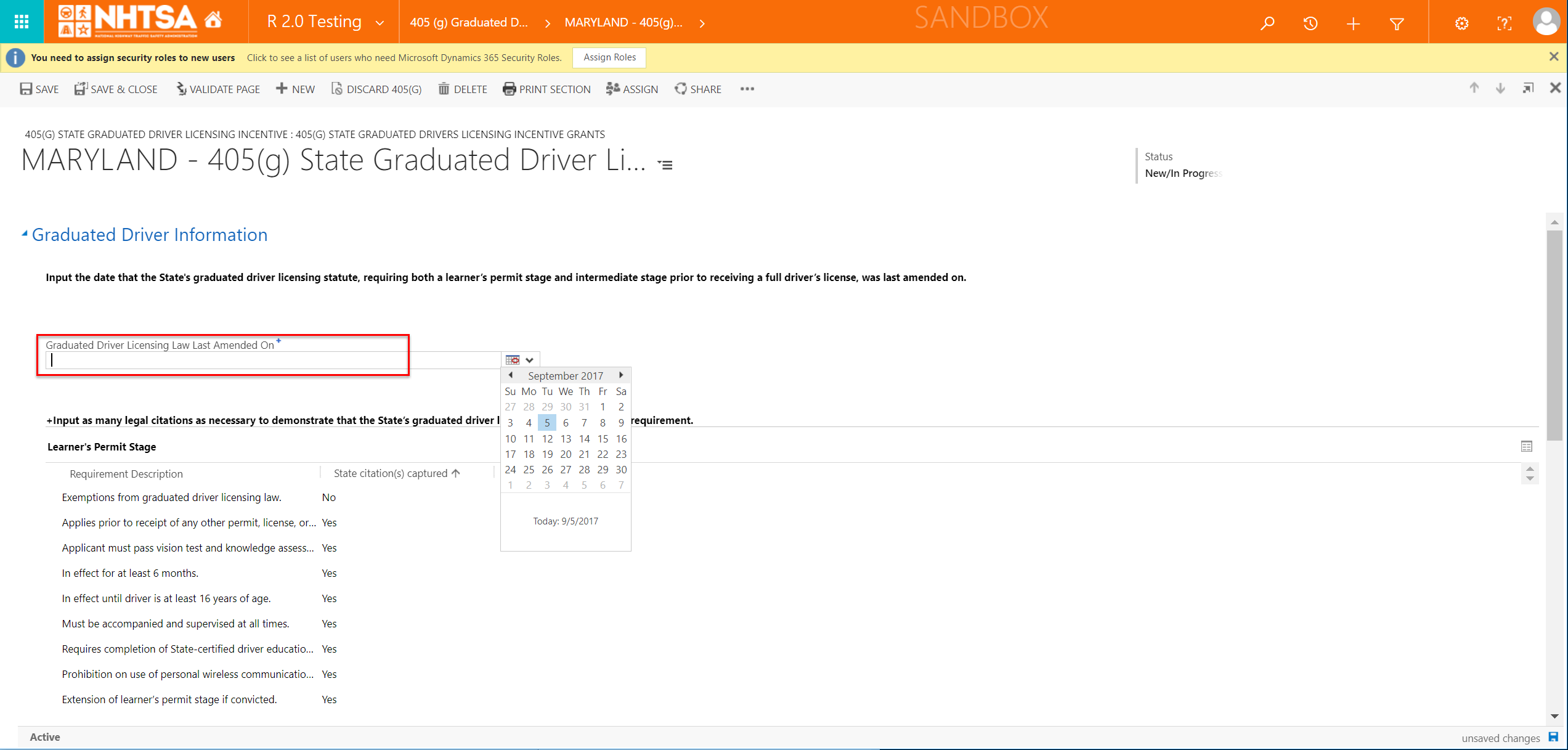Open advanced find funnel icon
Image resolution: width=1568 pixels, height=750 pixels.
1397,23
